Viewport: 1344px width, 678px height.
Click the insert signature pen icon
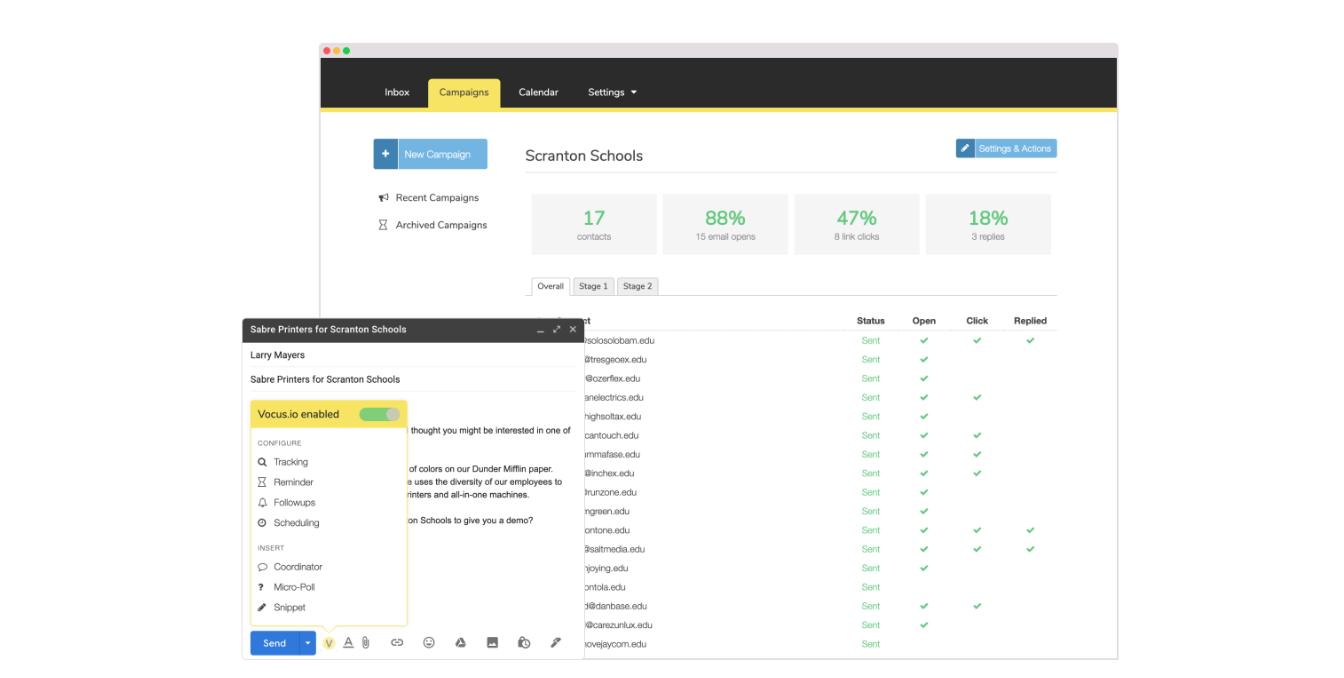tap(556, 643)
